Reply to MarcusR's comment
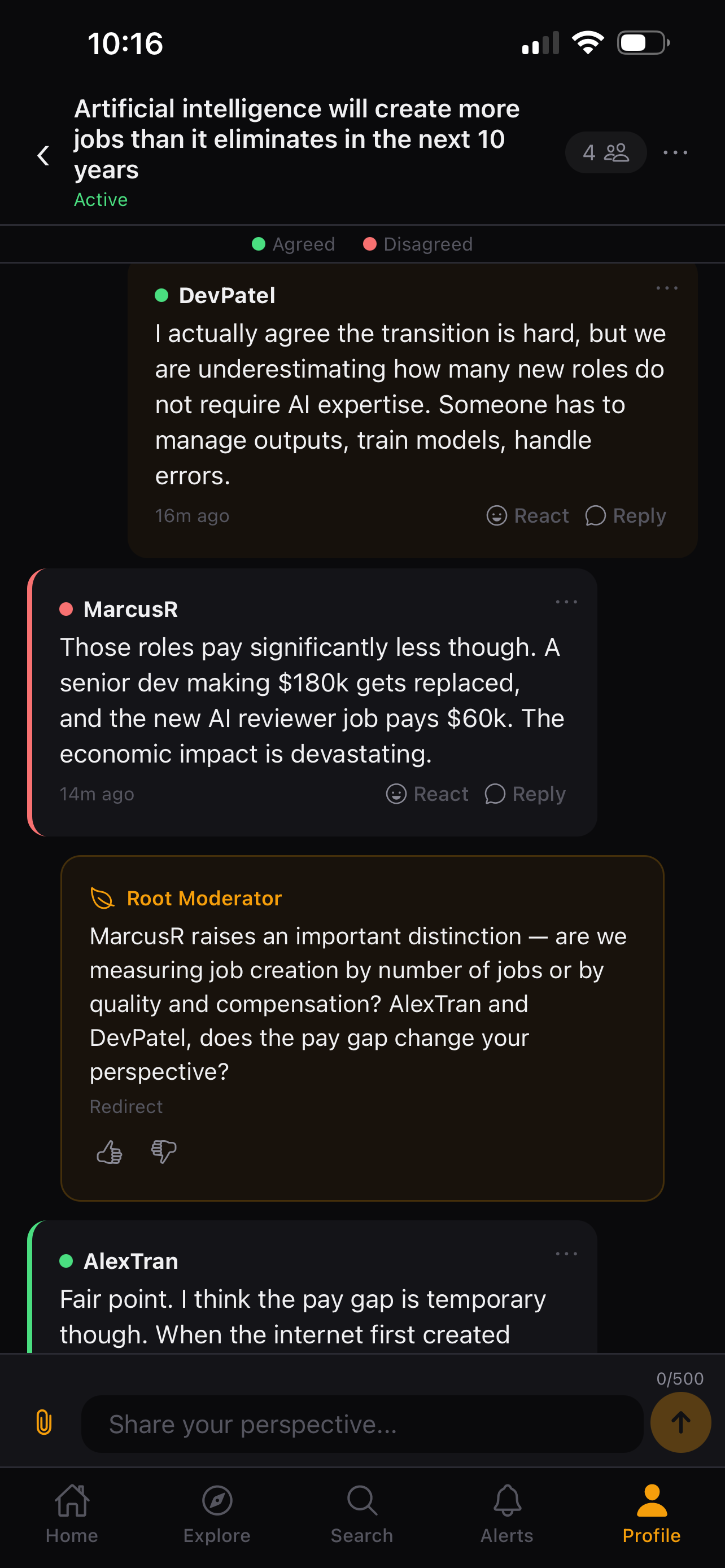Screen dimensions: 725x1568 525,794
